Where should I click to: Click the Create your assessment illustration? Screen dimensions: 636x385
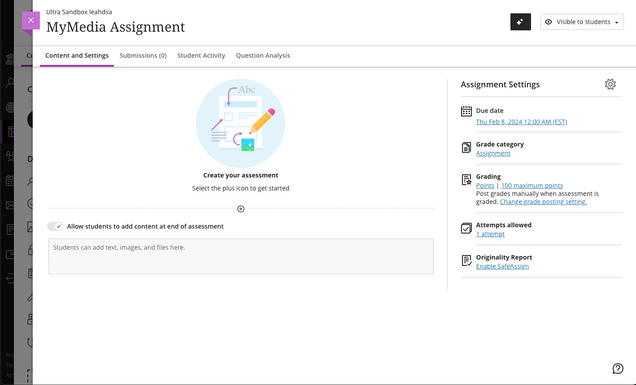tap(241, 123)
